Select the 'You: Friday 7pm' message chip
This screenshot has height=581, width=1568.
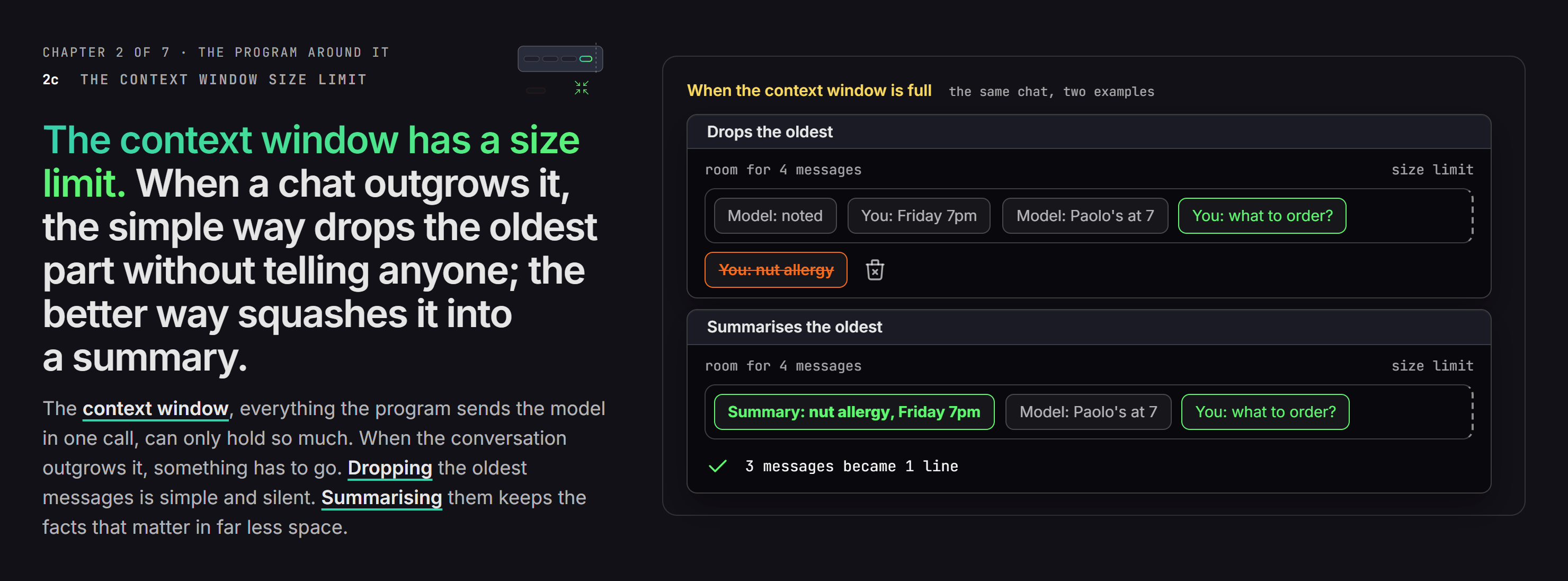point(919,216)
